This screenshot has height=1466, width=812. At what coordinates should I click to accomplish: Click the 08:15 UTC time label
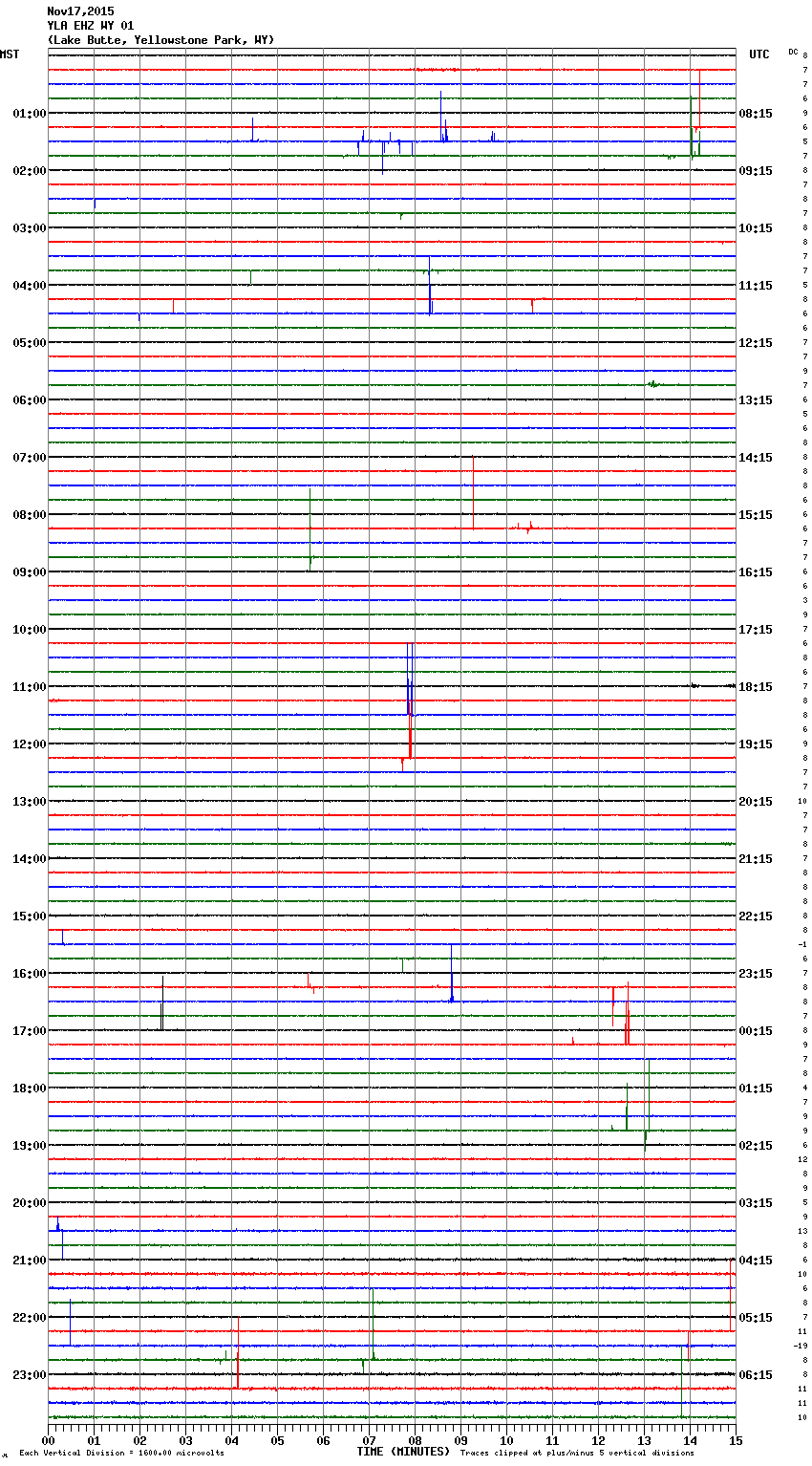[756, 114]
